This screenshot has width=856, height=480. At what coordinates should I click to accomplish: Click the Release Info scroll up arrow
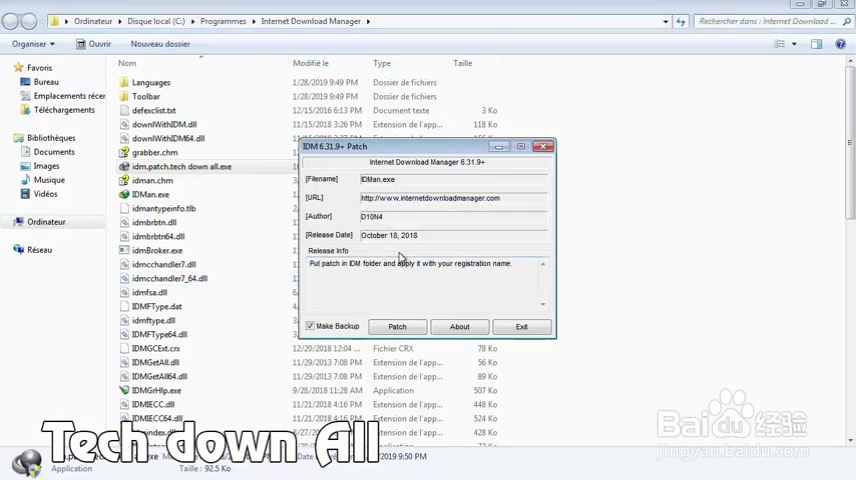tap(543, 264)
